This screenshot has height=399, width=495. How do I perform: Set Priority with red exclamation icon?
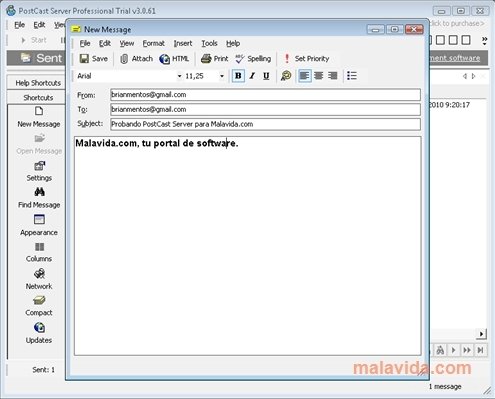306,59
